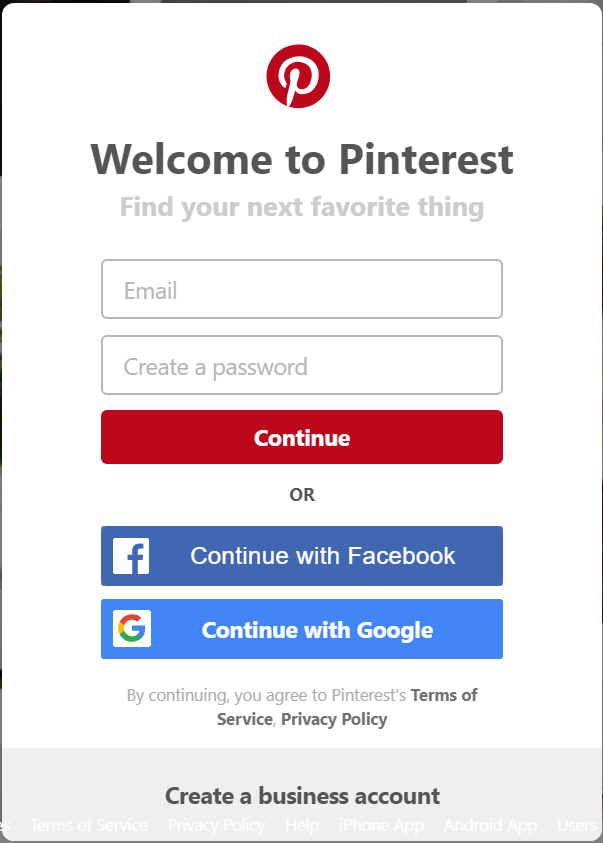Choose Continue with Google
The image size is (603, 843).
pyautogui.click(x=301, y=629)
